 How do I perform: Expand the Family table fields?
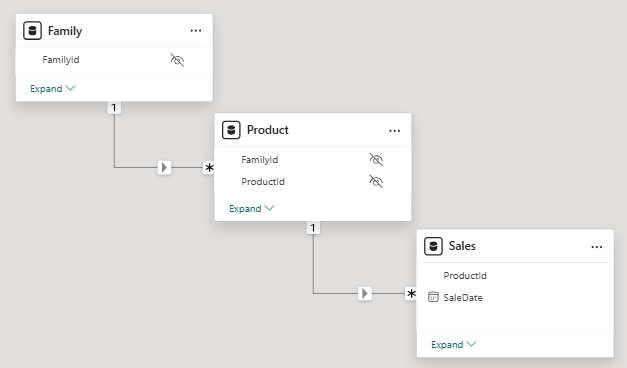[52, 88]
